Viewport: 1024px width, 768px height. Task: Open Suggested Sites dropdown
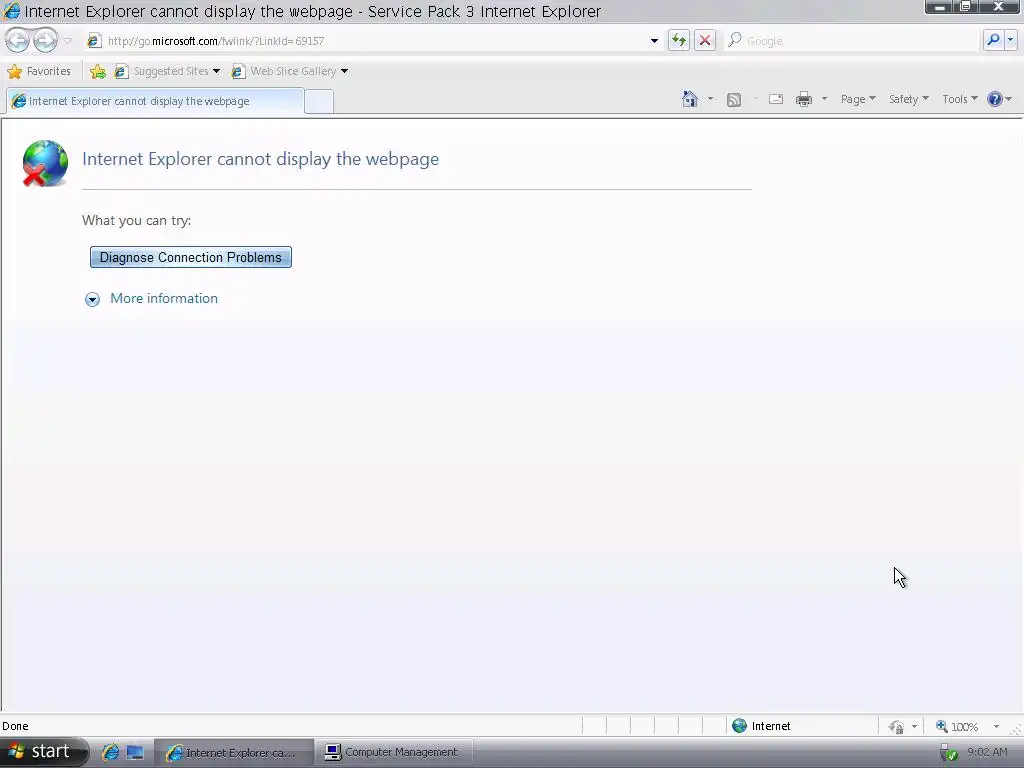(x=167, y=71)
